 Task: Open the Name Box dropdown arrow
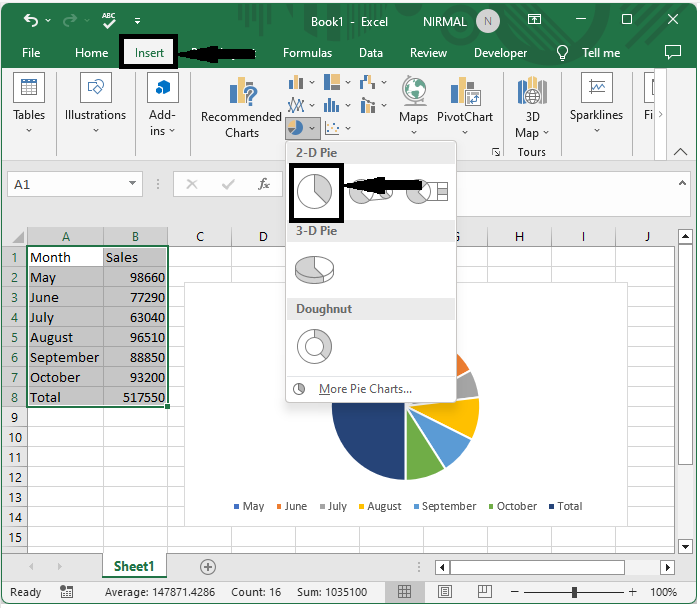point(133,184)
